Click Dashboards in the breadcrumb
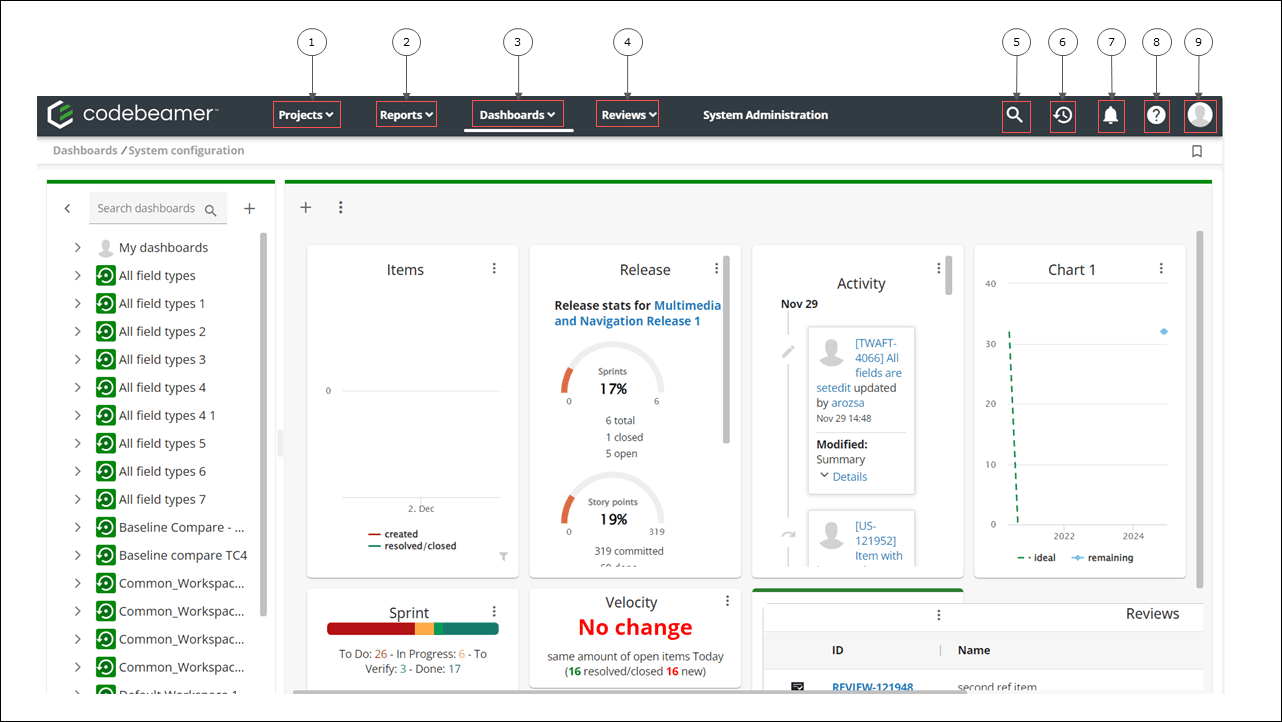This screenshot has width=1282, height=722. click(85, 151)
